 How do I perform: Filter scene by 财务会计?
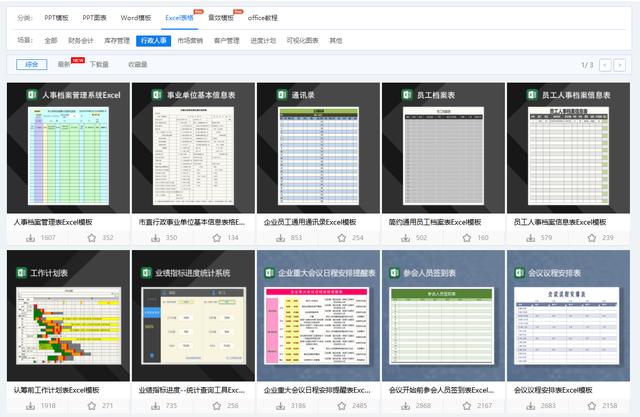coord(81,41)
